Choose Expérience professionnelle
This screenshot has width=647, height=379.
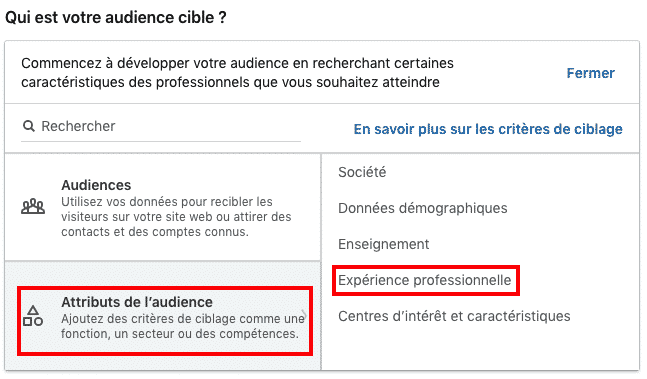tap(425, 280)
